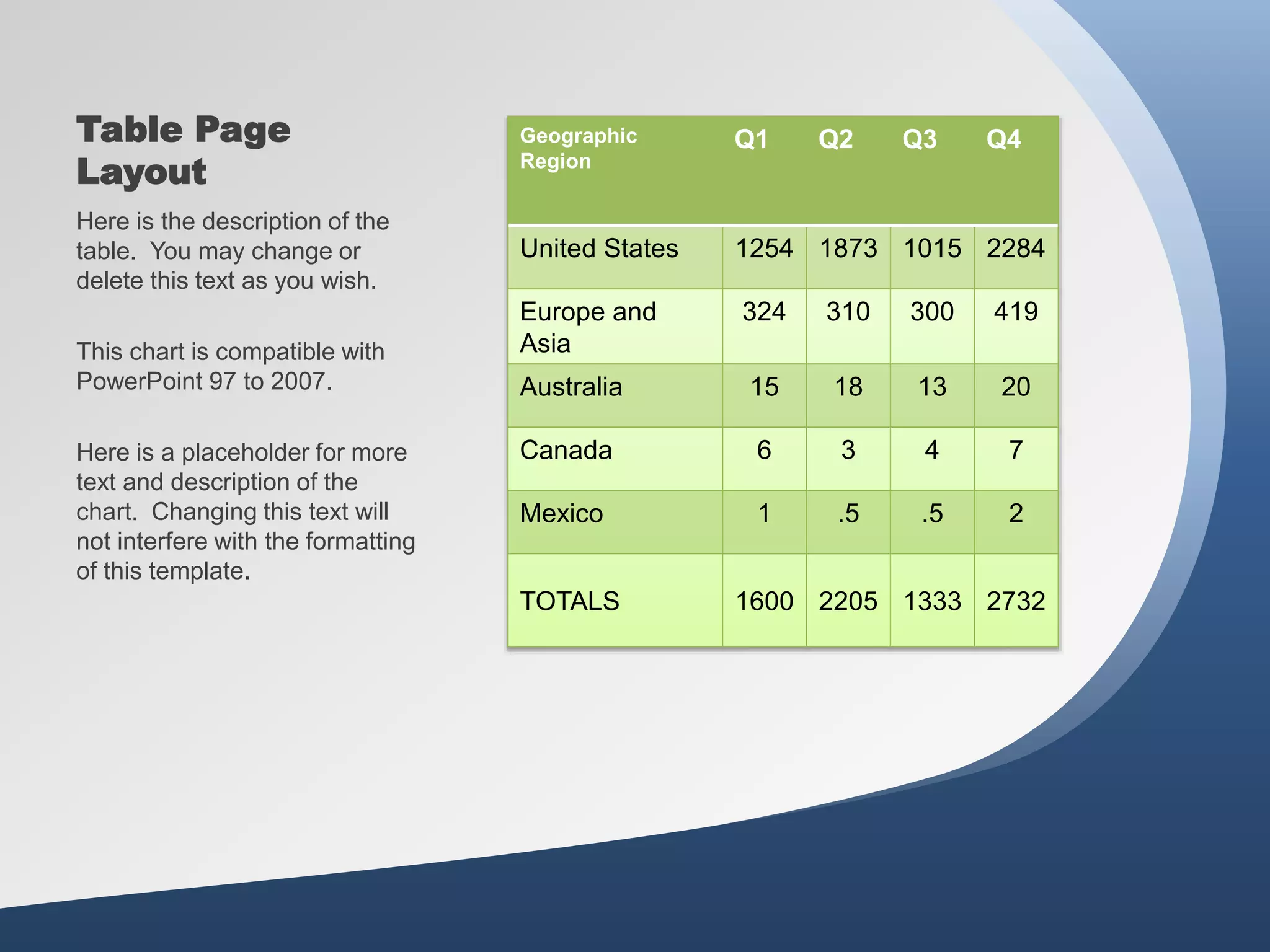Image resolution: width=1270 pixels, height=952 pixels.
Task: Click the Europe and Asia value 310
Action: 848,312
